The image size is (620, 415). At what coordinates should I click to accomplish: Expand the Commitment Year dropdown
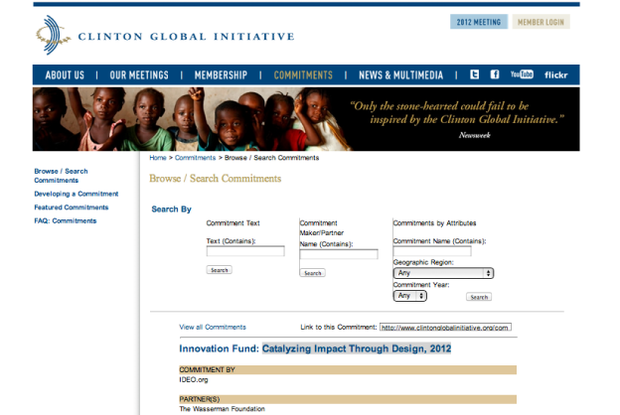(x=410, y=296)
